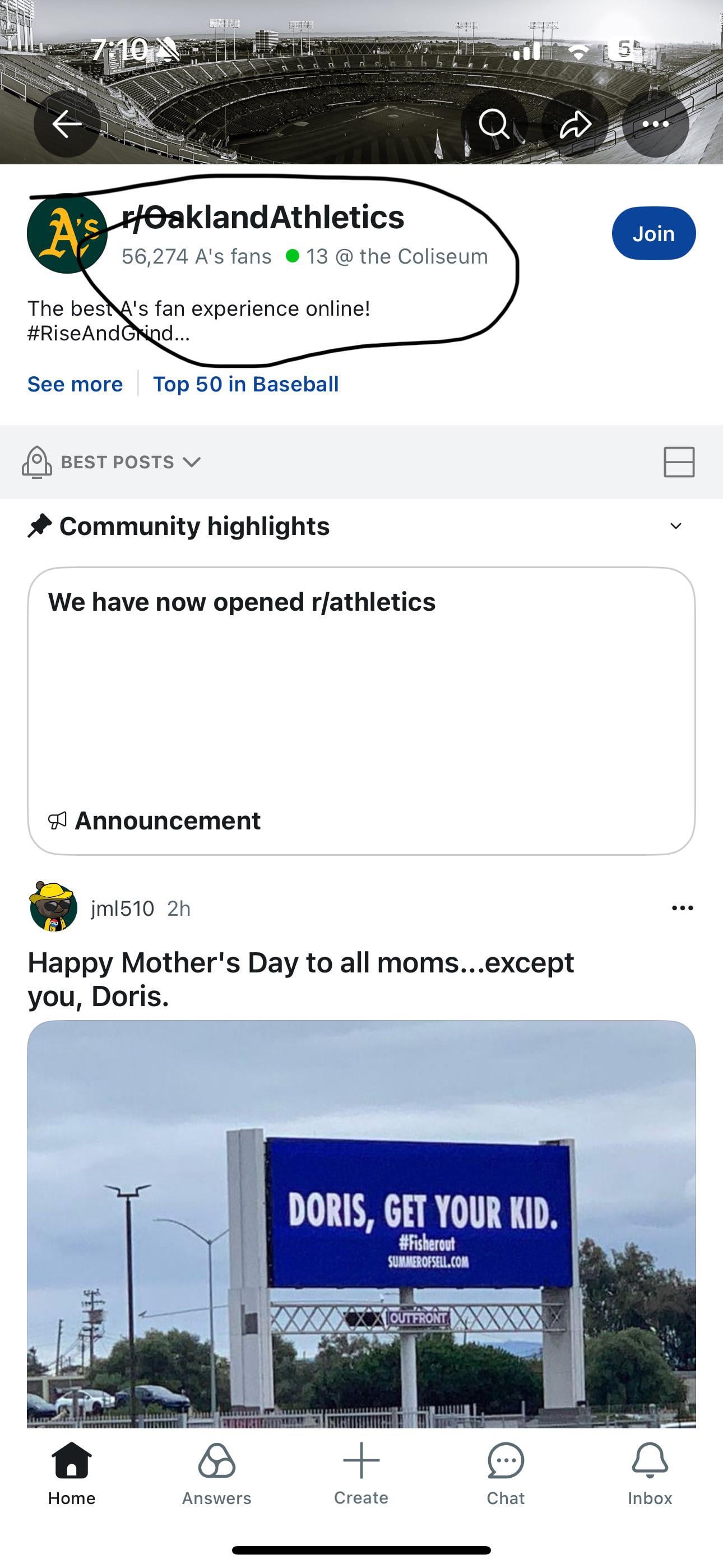This screenshot has width=723, height=1568.
Task: Collapse the Community highlights section
Action: [675, 526]
